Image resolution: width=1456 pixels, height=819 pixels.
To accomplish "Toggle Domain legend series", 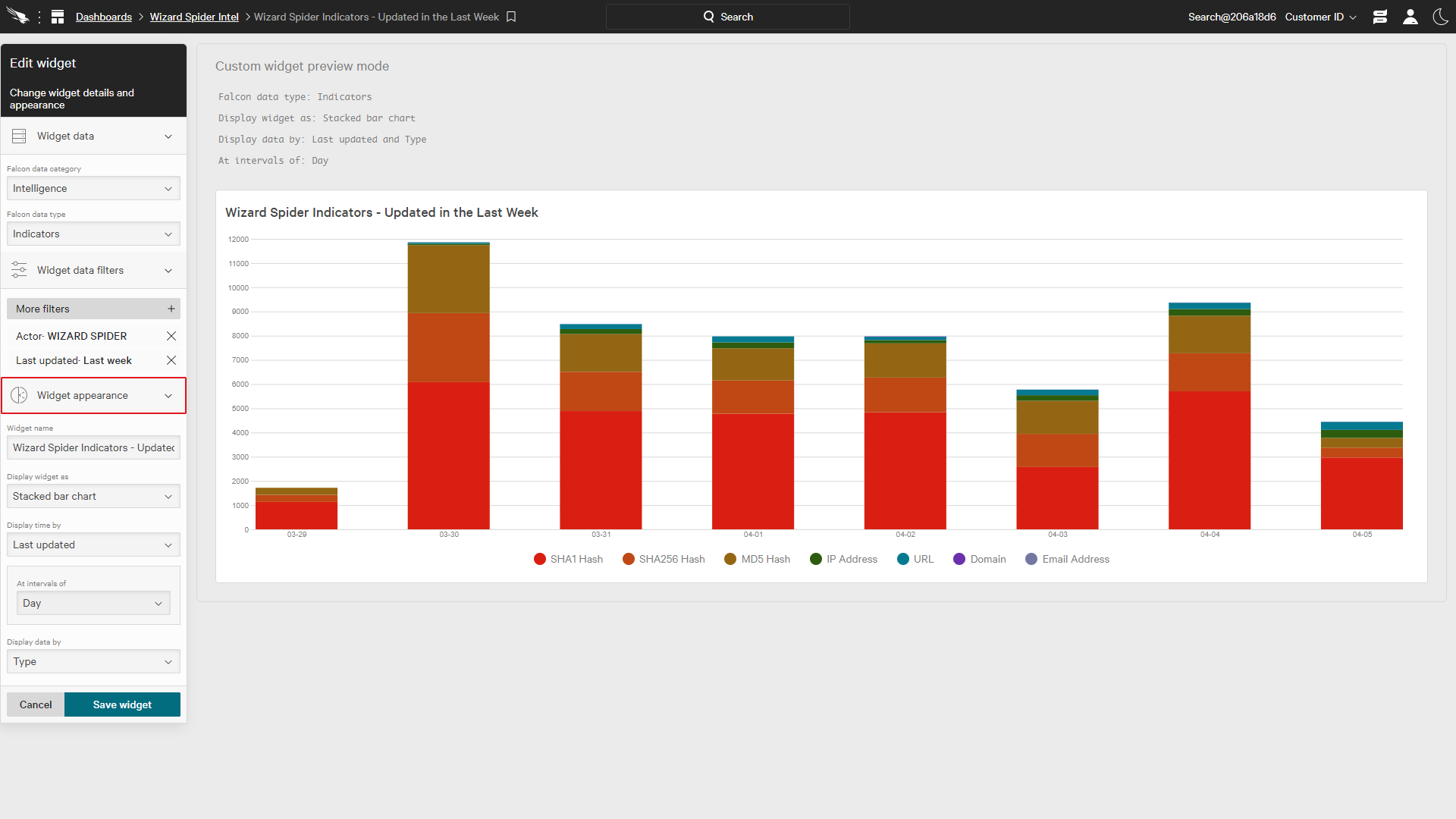I will coord(979,559).
